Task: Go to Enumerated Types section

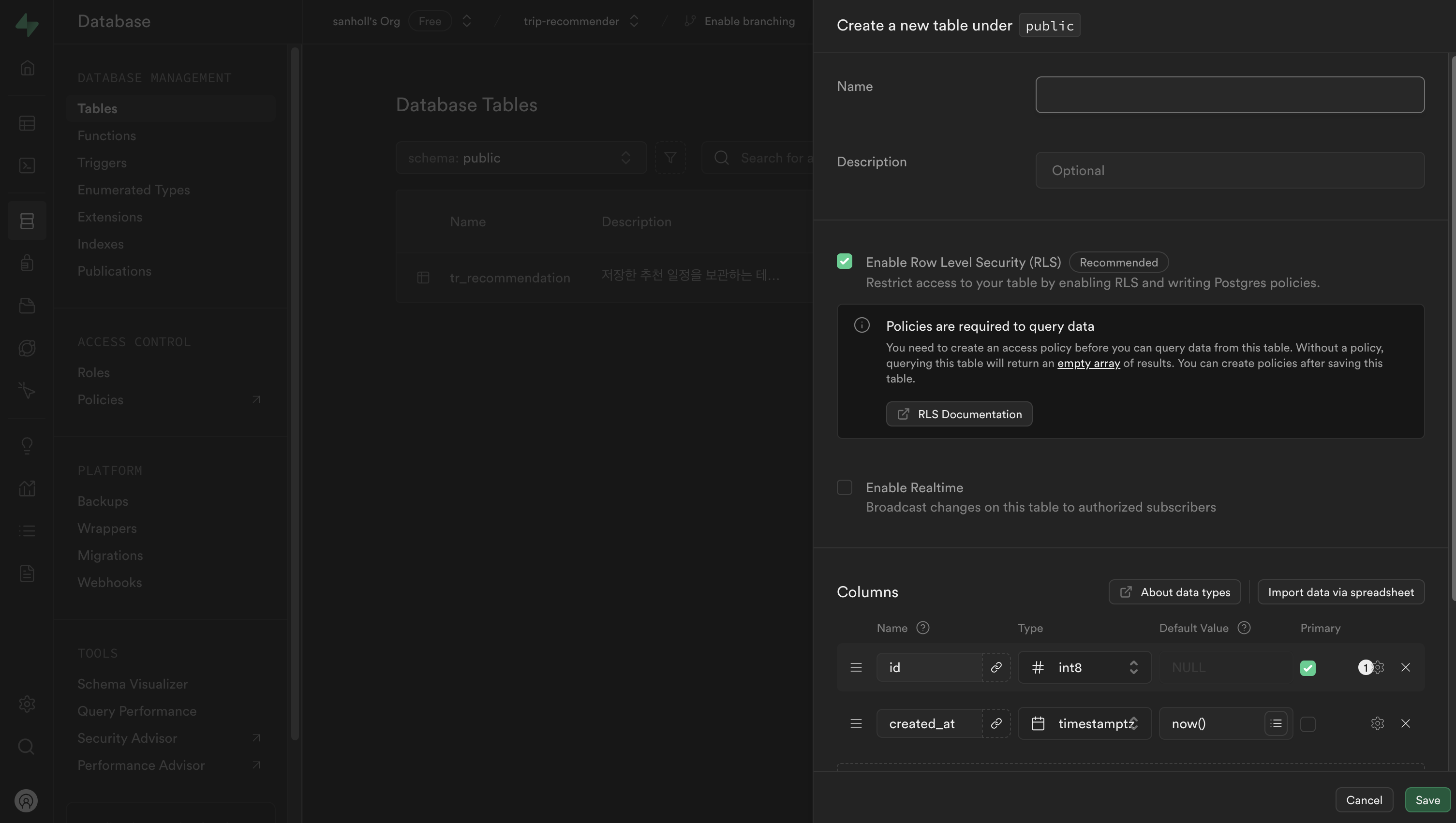Action: point(134,190)
